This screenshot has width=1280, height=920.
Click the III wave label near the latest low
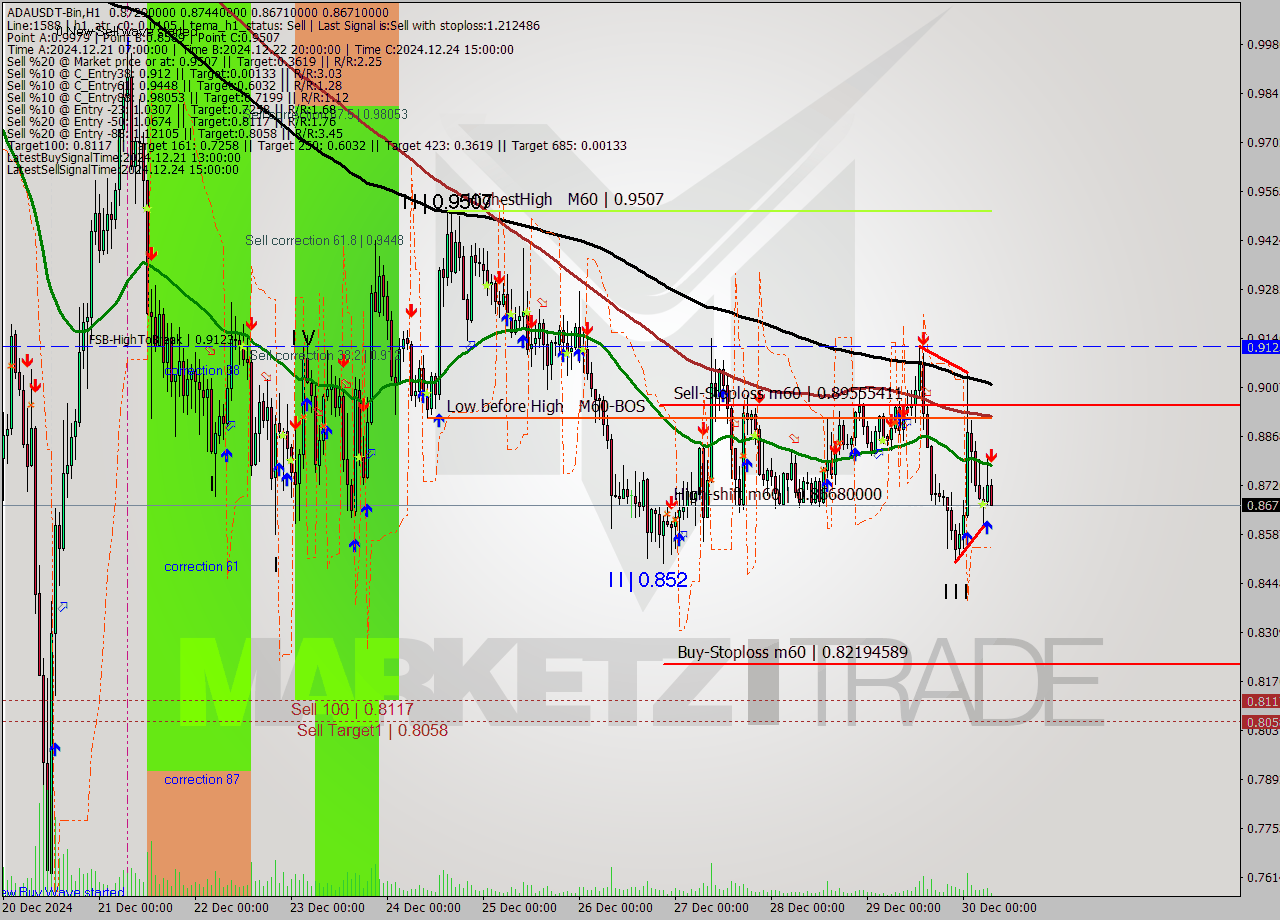pos(957,591)
